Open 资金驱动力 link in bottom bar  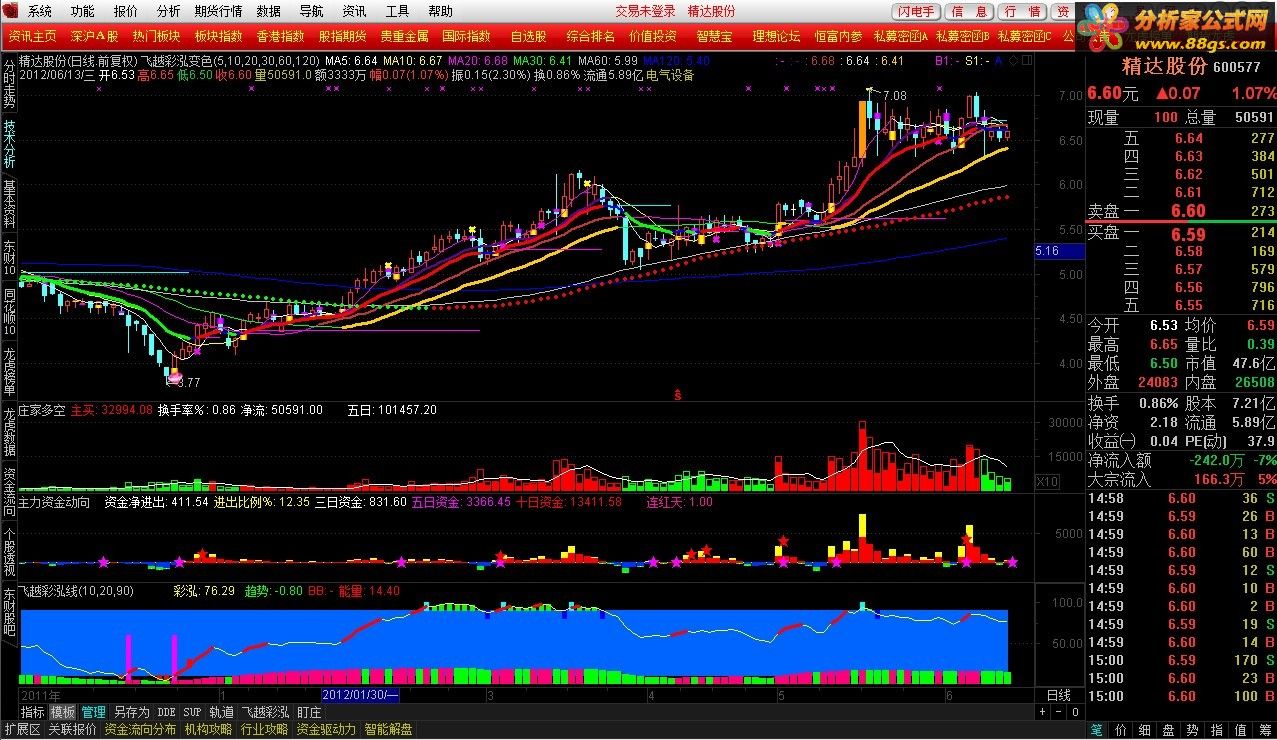[326, 730]
